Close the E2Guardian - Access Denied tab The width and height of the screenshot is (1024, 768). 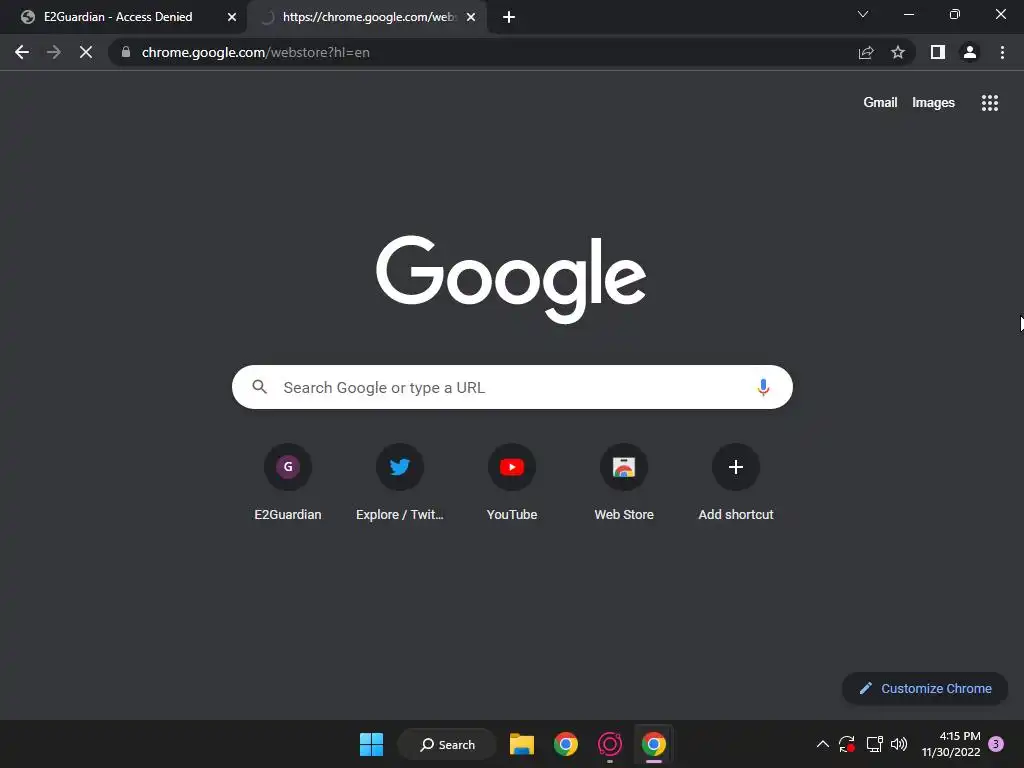point(232,17)
